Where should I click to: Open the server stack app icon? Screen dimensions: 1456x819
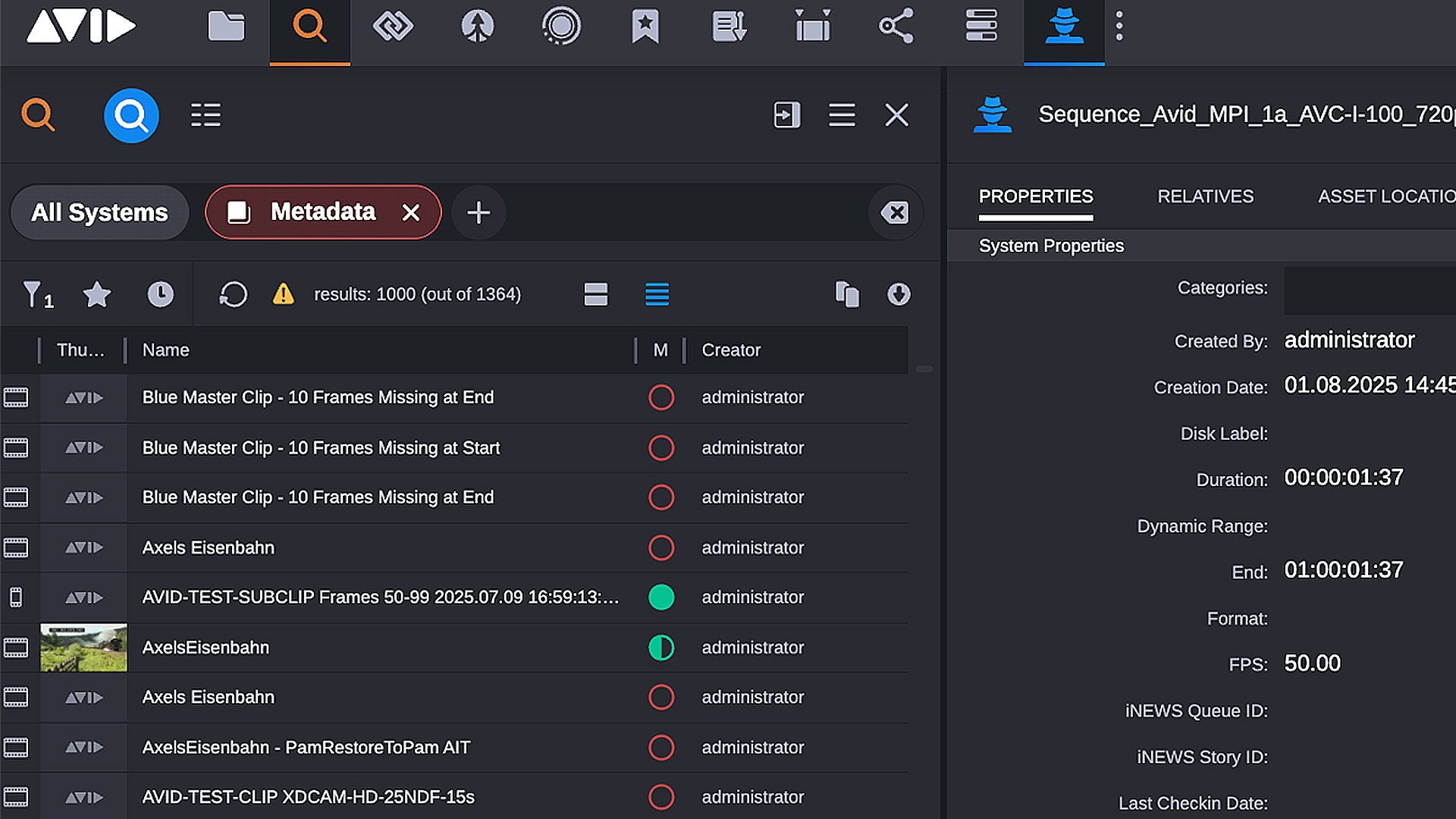point(981,26)
